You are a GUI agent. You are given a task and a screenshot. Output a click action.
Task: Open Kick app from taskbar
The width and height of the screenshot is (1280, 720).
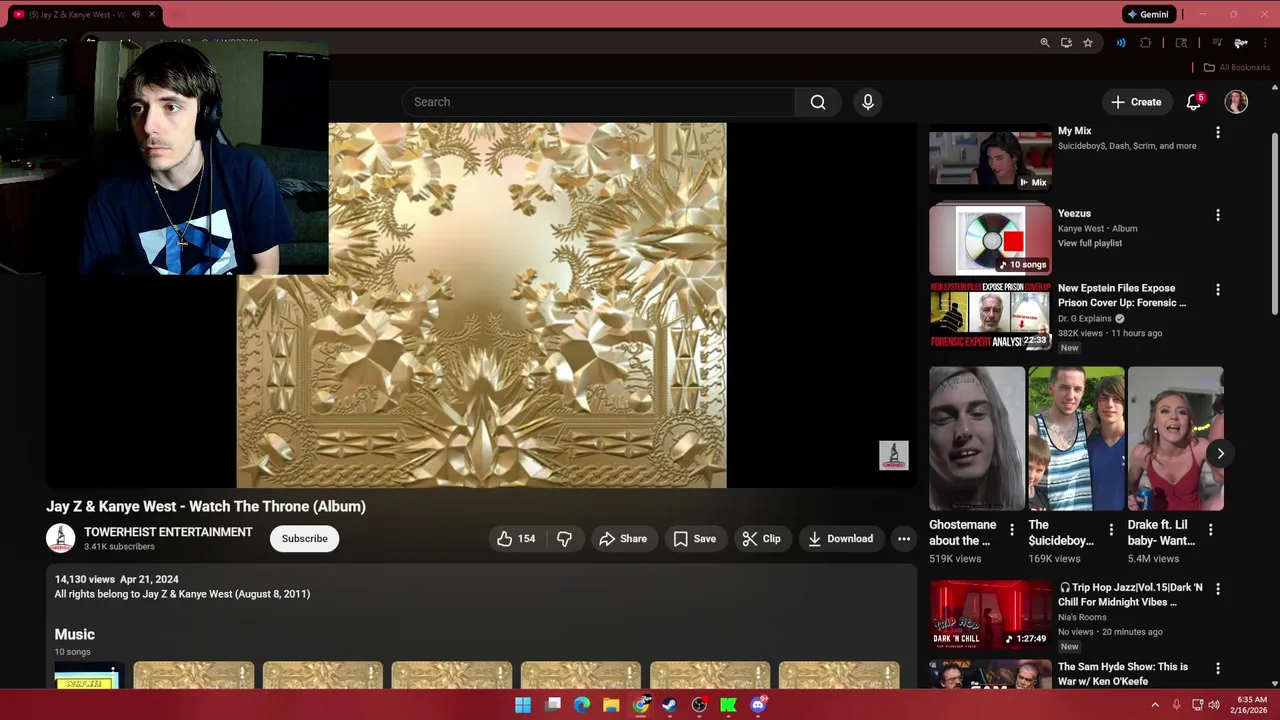[728, 705]
